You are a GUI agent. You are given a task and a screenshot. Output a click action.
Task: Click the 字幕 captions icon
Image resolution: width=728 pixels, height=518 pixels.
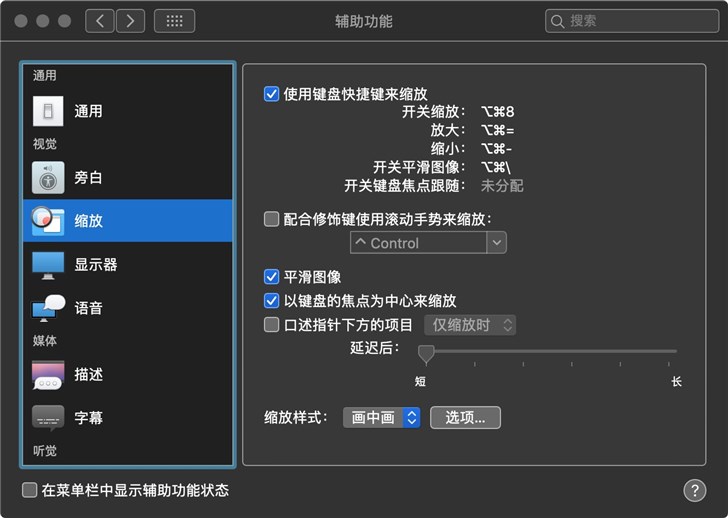[x=48, y=418]
